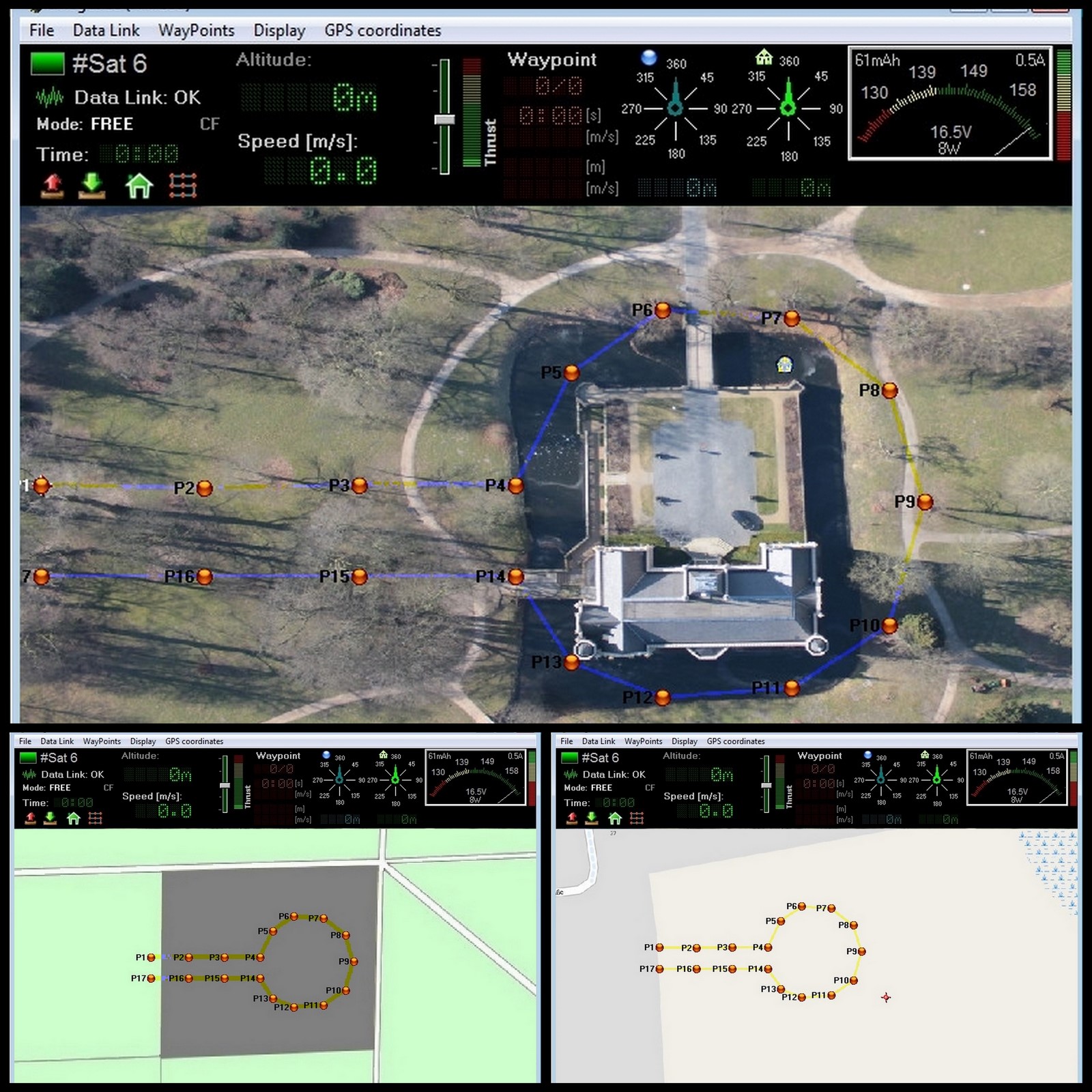Select waypoint P5 on the bottom-left gray map
Image resolution: width=1092 pixels, height=1092 pixels.
[x=273, y=931]
